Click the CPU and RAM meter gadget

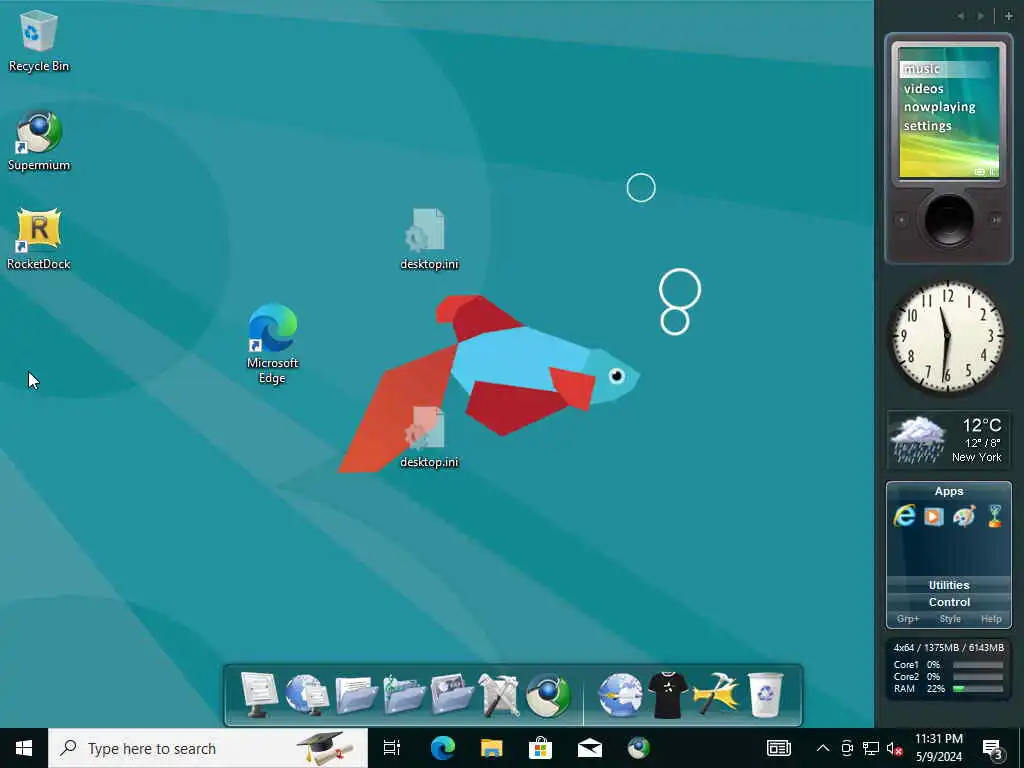[948, 668]
